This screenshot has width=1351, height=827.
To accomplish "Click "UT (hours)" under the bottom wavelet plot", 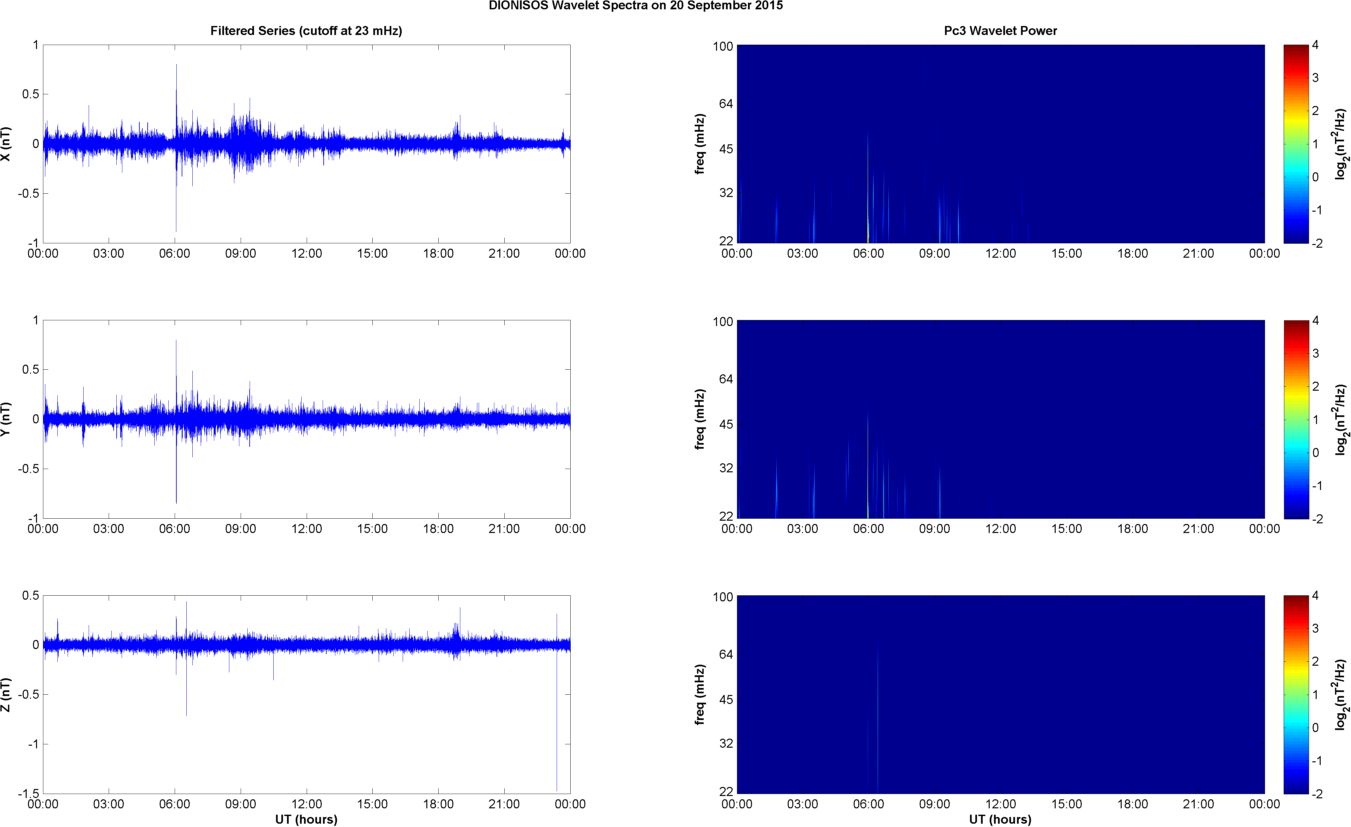I will (1001, 819).
